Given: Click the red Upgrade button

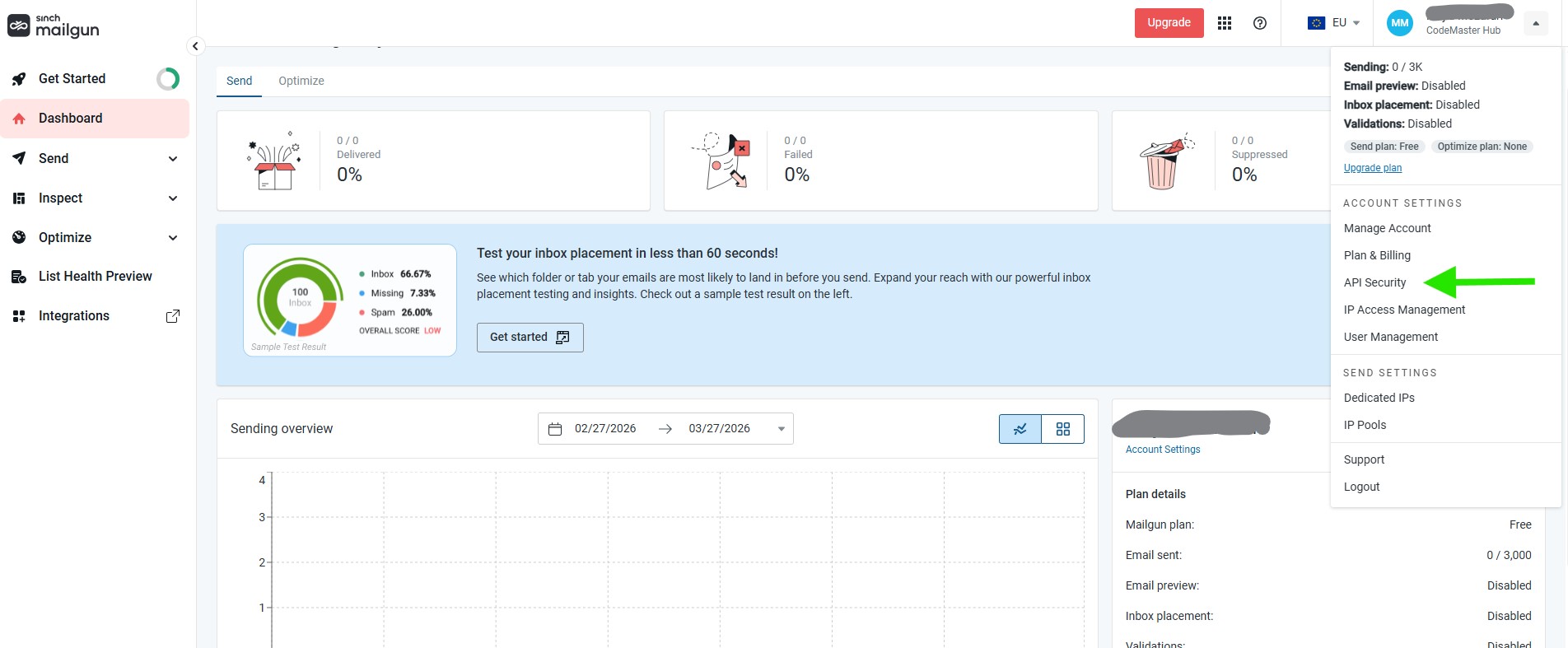Looking at the screenshot, I should coord(1169,23).
